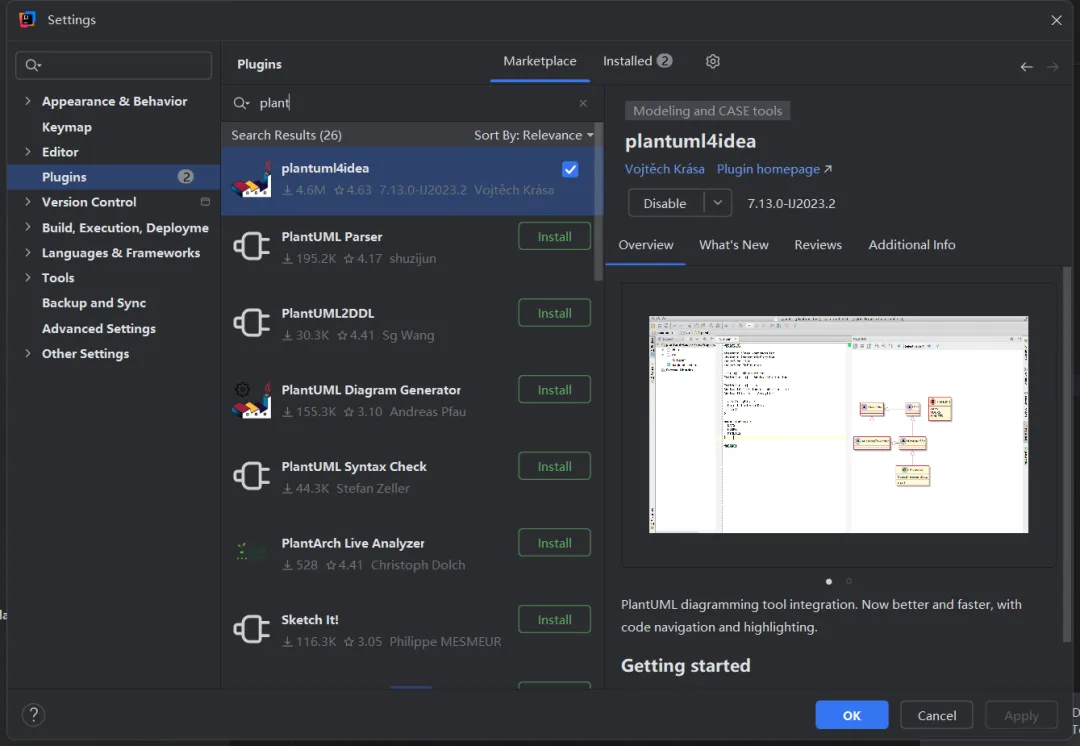Open the Disable button dropdown arrow
Viewport: 1080px width, 746px height.
pyautogui.click(x=718, y=203)
